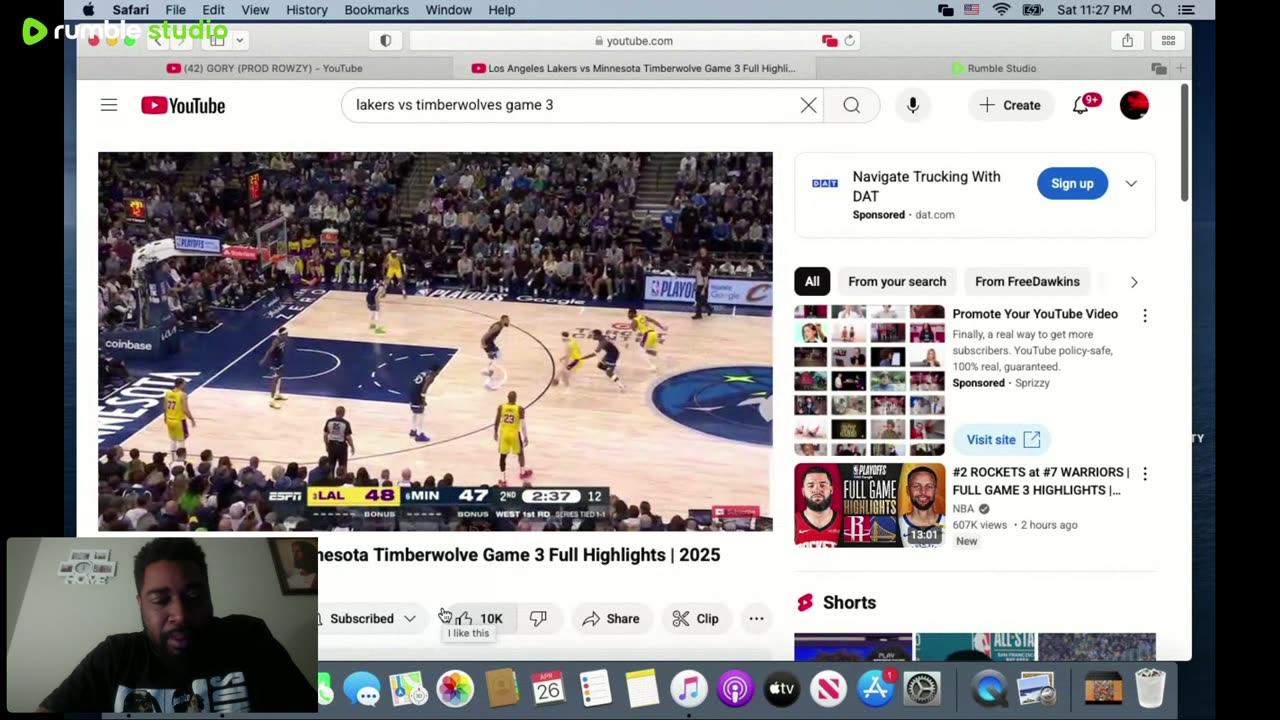Open the account avatar menu

pos(1134,105)
